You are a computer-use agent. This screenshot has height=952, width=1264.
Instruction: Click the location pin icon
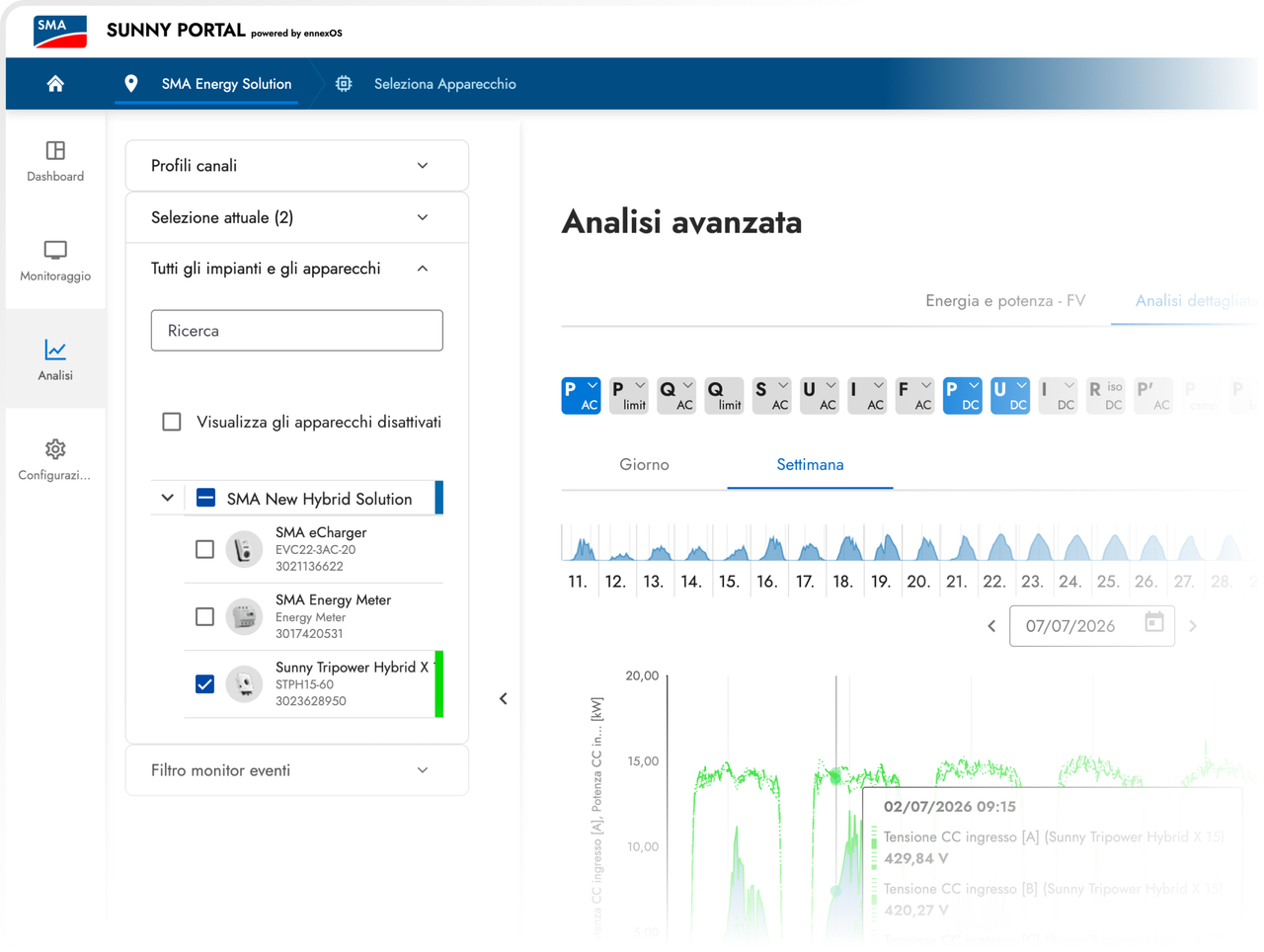(131, 84)
